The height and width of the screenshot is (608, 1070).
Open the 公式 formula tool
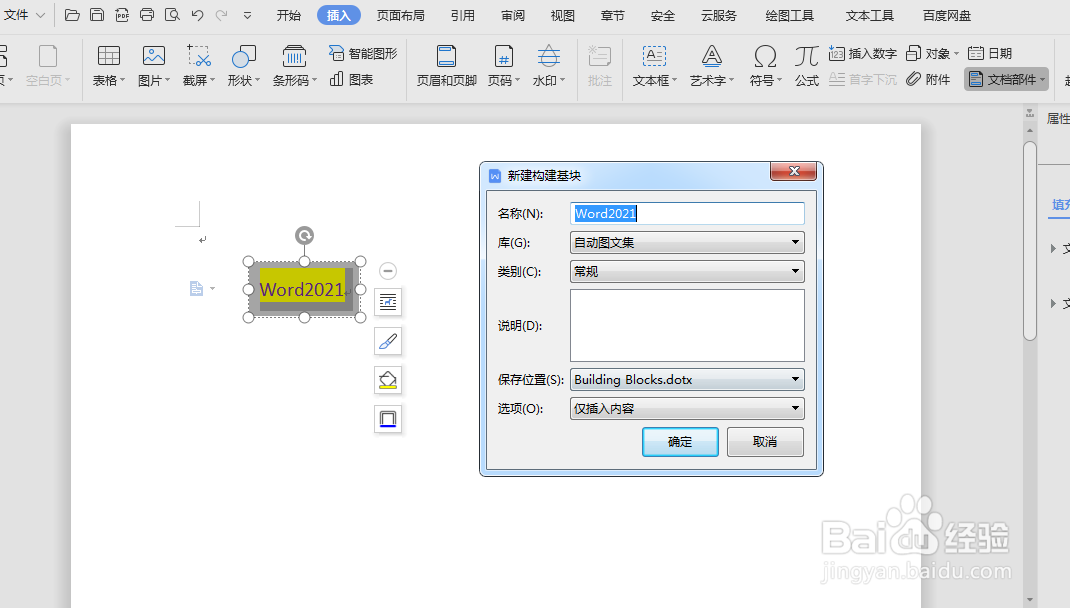(805, 65)
